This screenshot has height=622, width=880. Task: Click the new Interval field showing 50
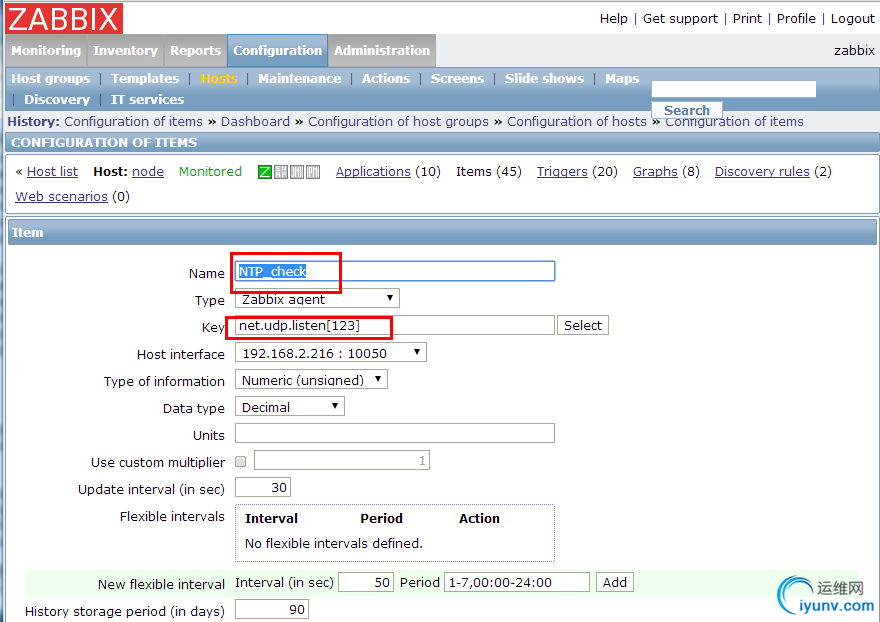(366, 582)
